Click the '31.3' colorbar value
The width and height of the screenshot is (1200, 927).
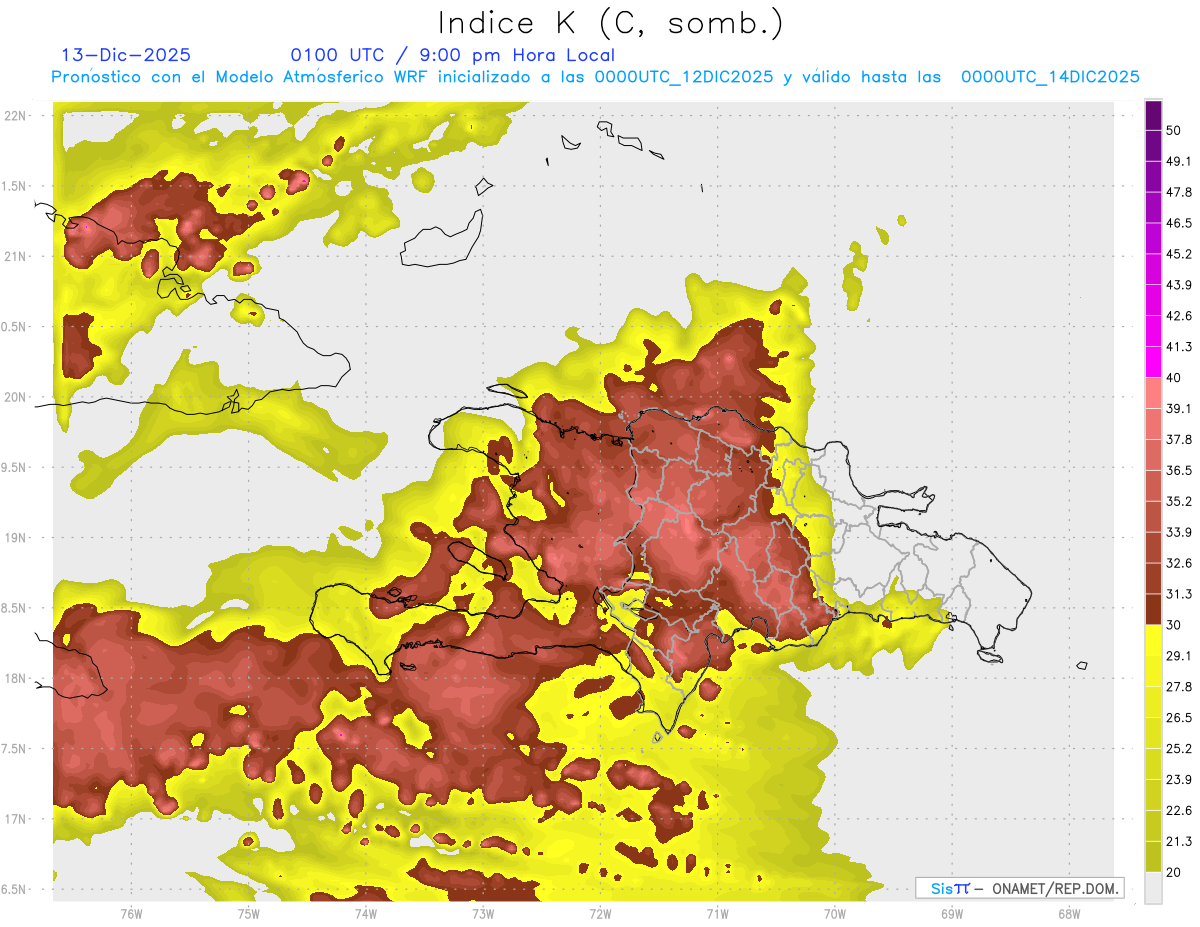[x=1179, y=594]
